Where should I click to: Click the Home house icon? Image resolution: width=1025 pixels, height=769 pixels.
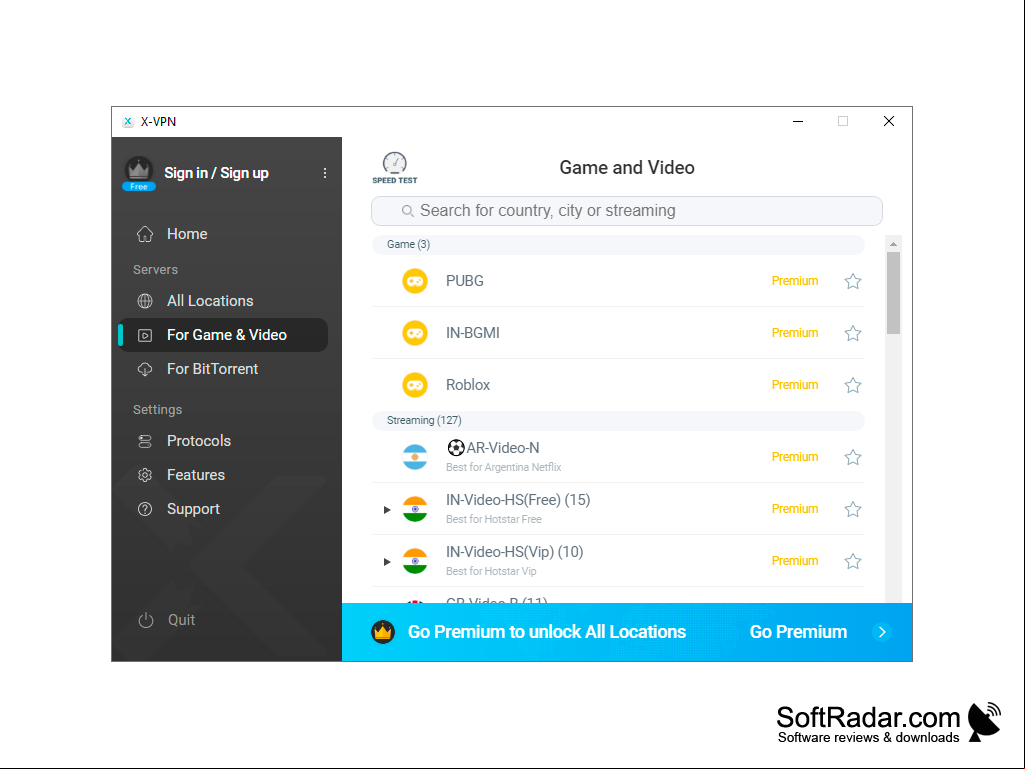[x=145, y=234]
